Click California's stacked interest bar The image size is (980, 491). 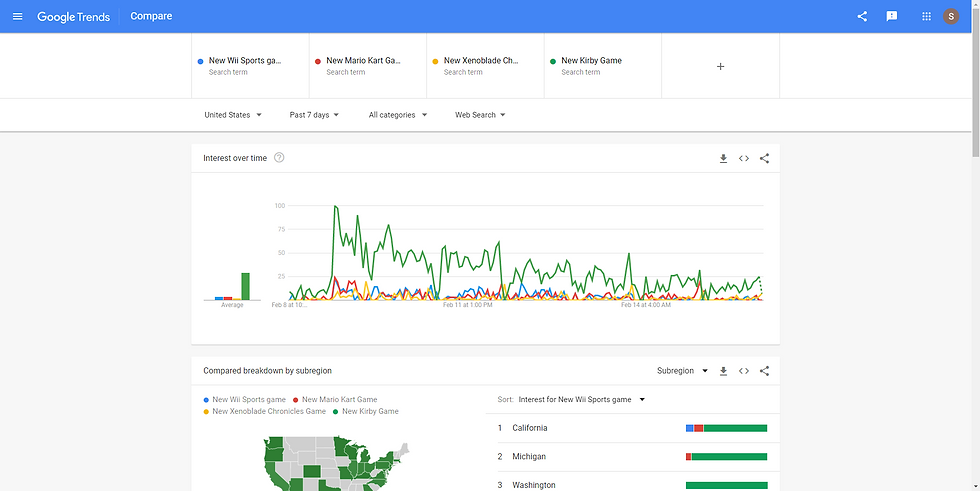(x=726, y=428)
